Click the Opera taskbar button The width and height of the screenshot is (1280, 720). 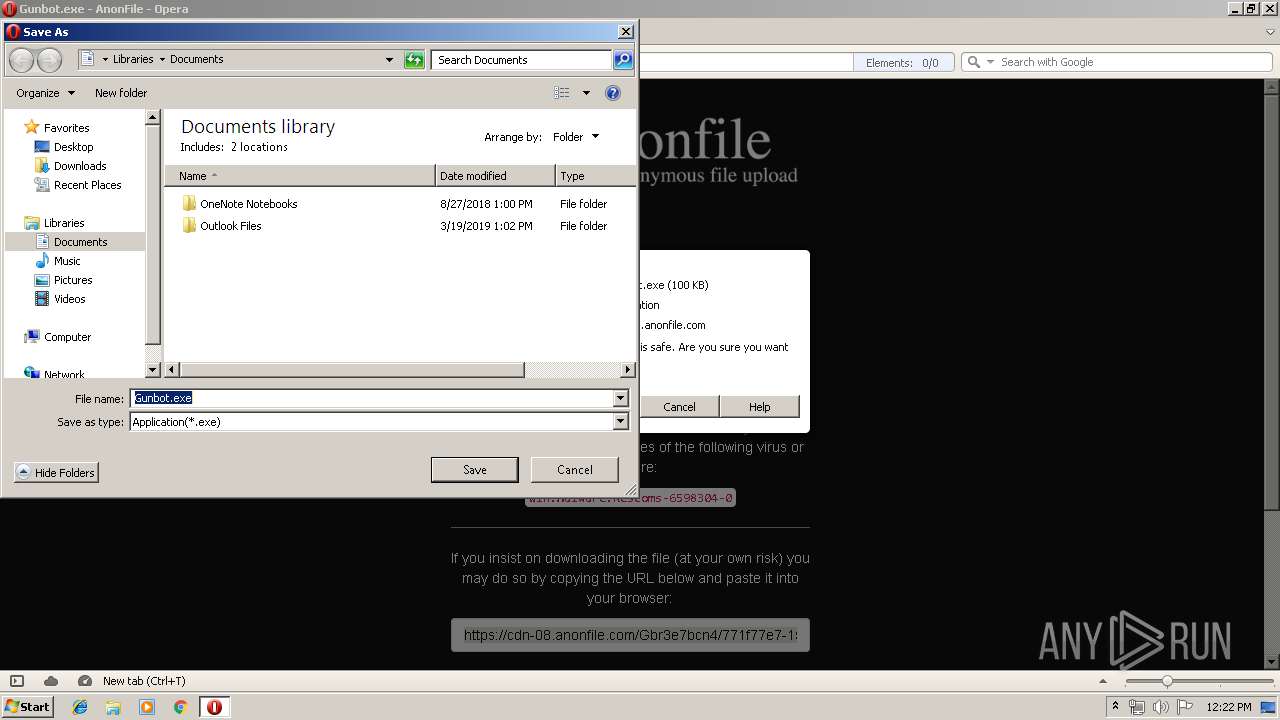[x=214, y=707]
